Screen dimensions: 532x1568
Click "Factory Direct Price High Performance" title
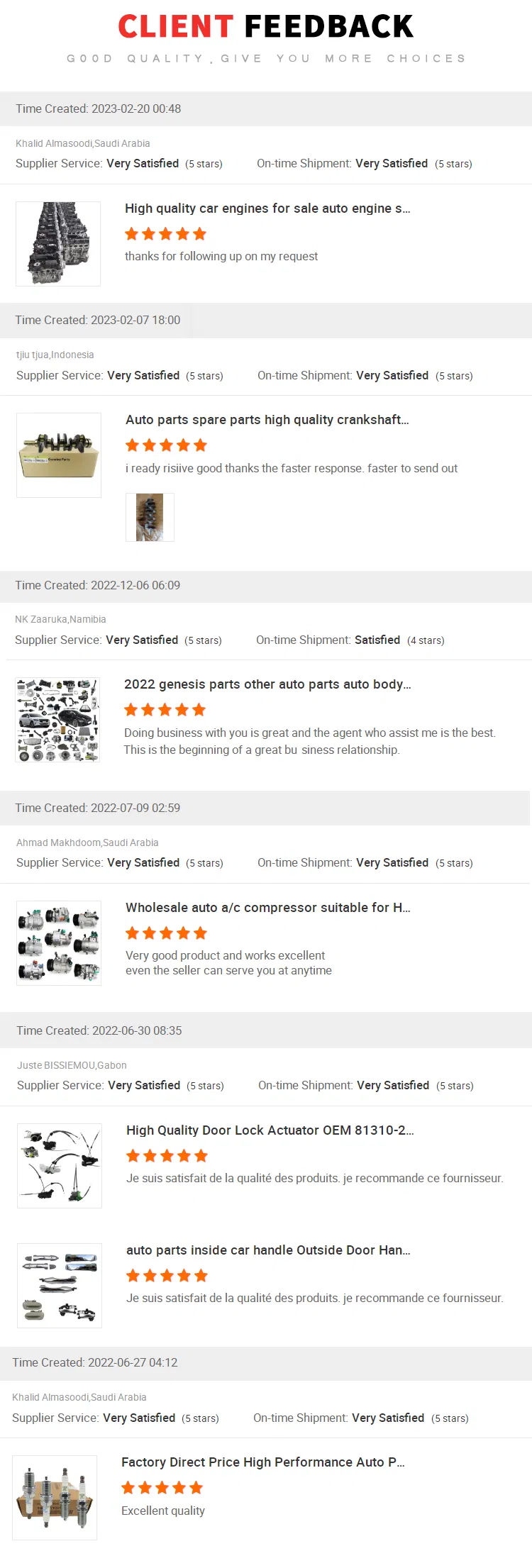coord(263,1462)
